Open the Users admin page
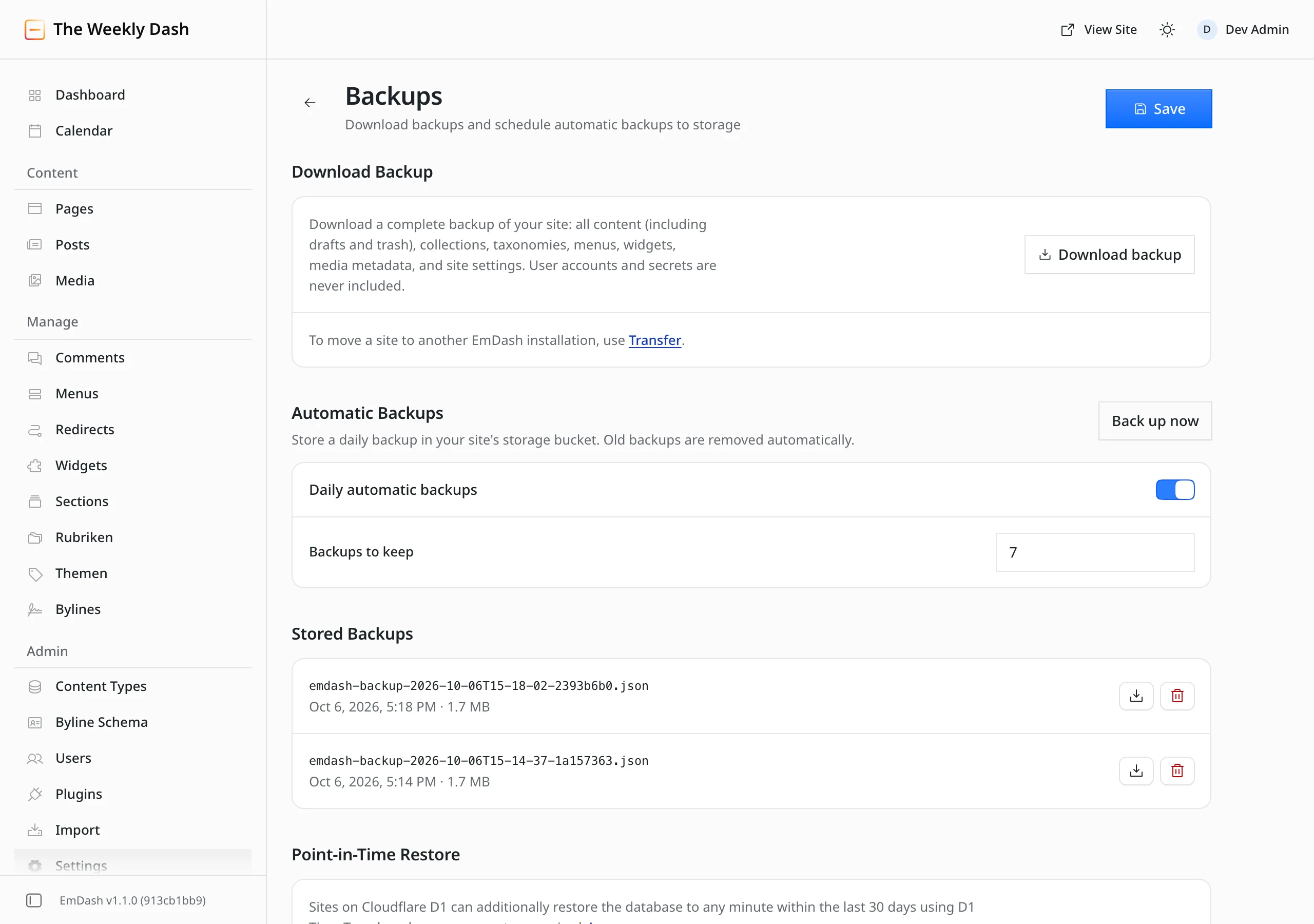 (x=133, y=759)
